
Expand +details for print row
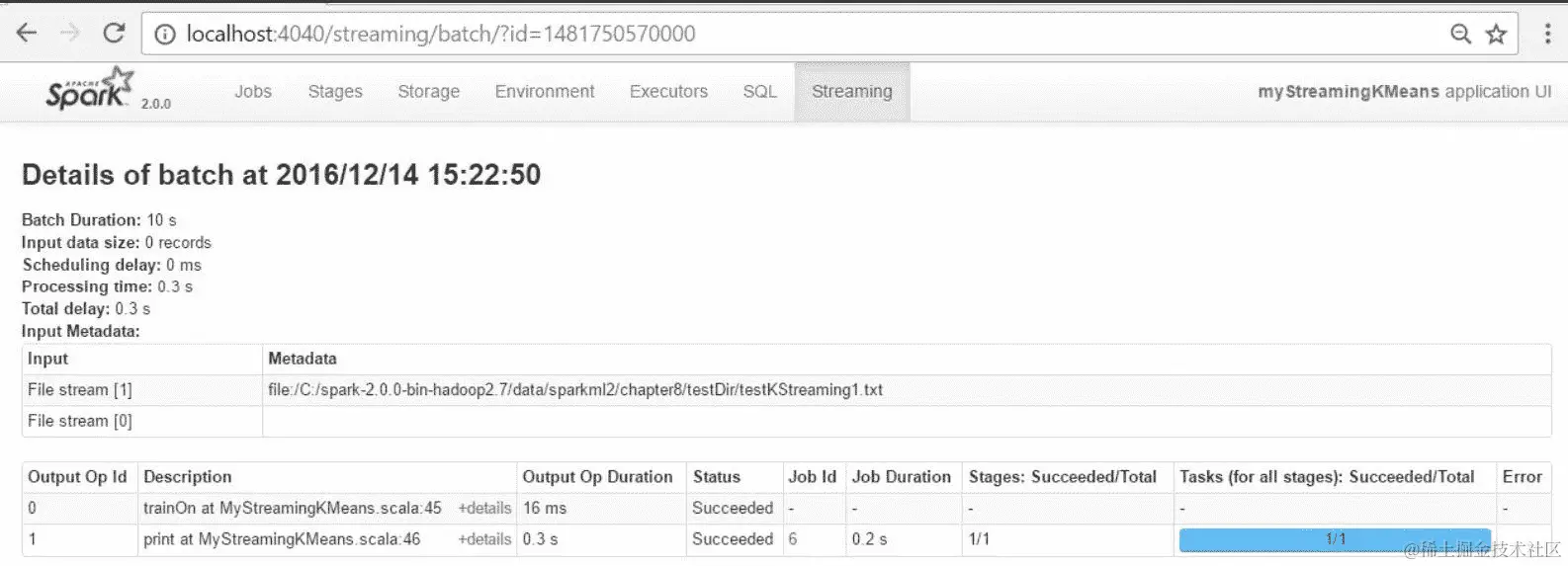coord(484,539)
